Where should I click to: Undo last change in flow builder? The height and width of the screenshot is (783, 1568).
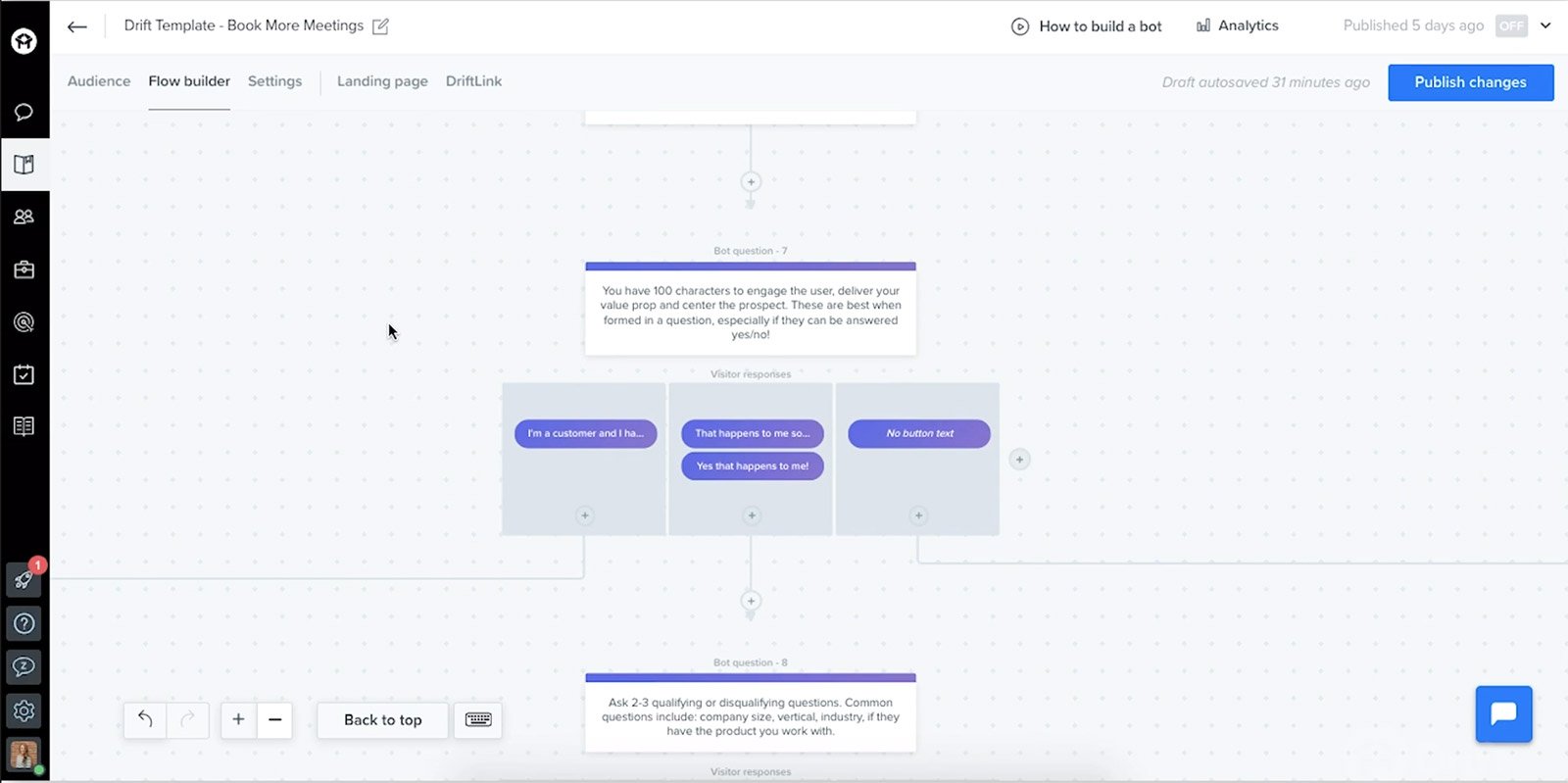[x=145, y=719]
